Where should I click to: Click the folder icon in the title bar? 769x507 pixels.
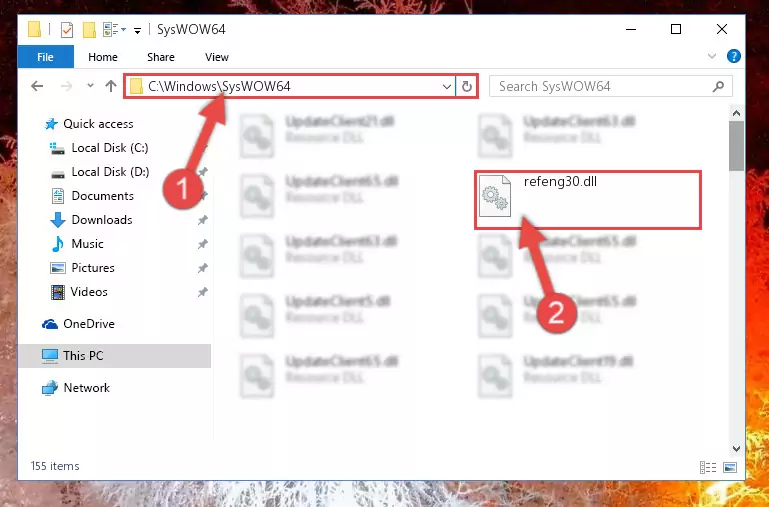click(34, 29)
